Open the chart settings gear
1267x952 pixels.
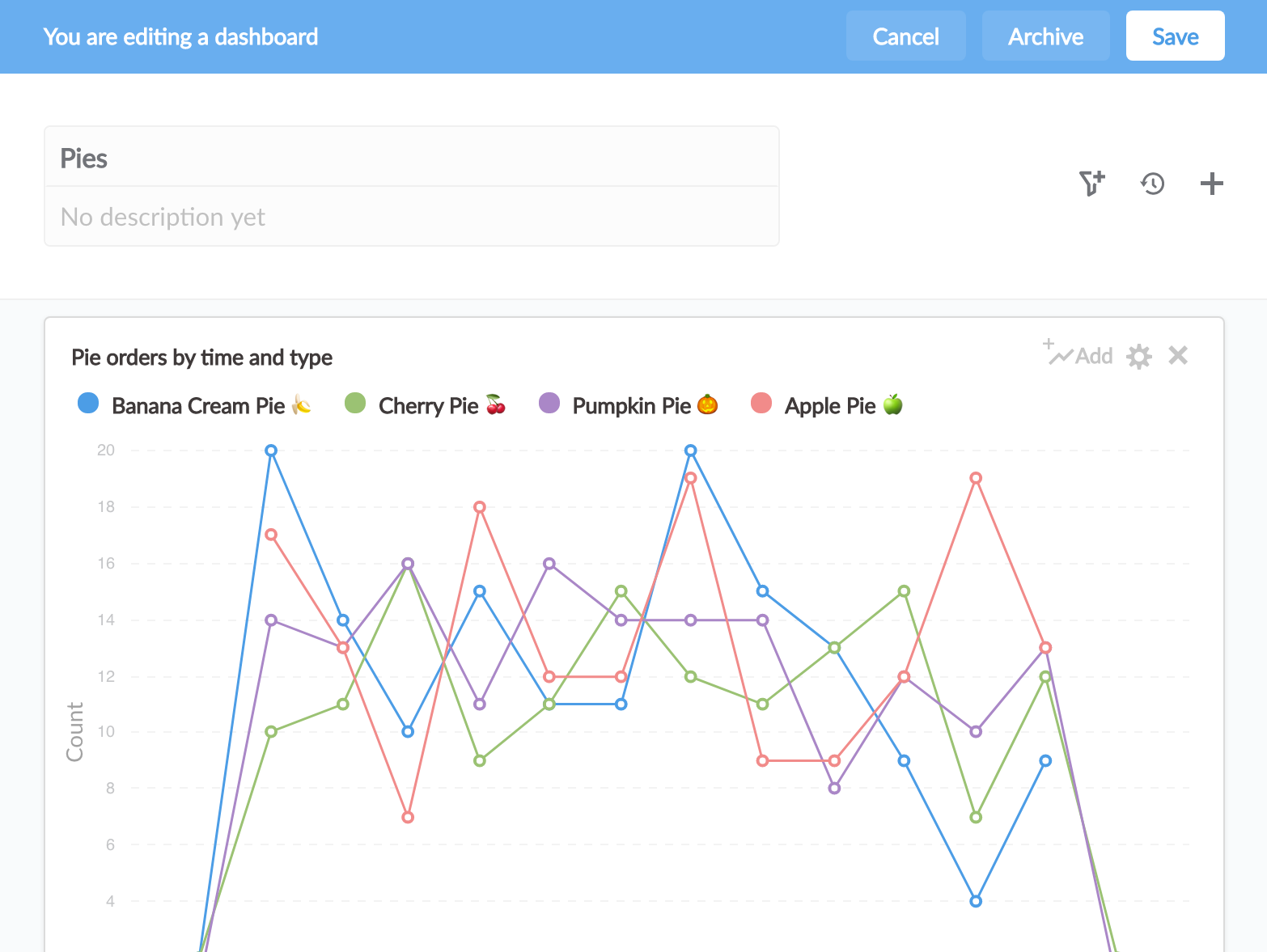pyautogui.click(x=1140, y=356)
